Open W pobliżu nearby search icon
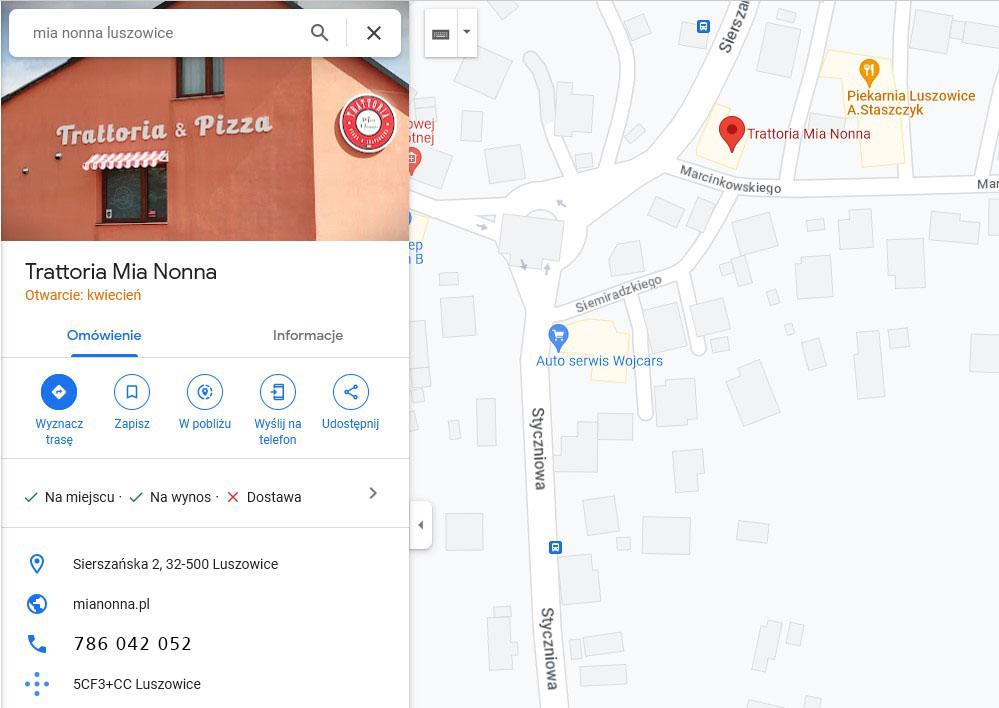The width and height of the screenshot is (999, 708). [x=205, y=391]
